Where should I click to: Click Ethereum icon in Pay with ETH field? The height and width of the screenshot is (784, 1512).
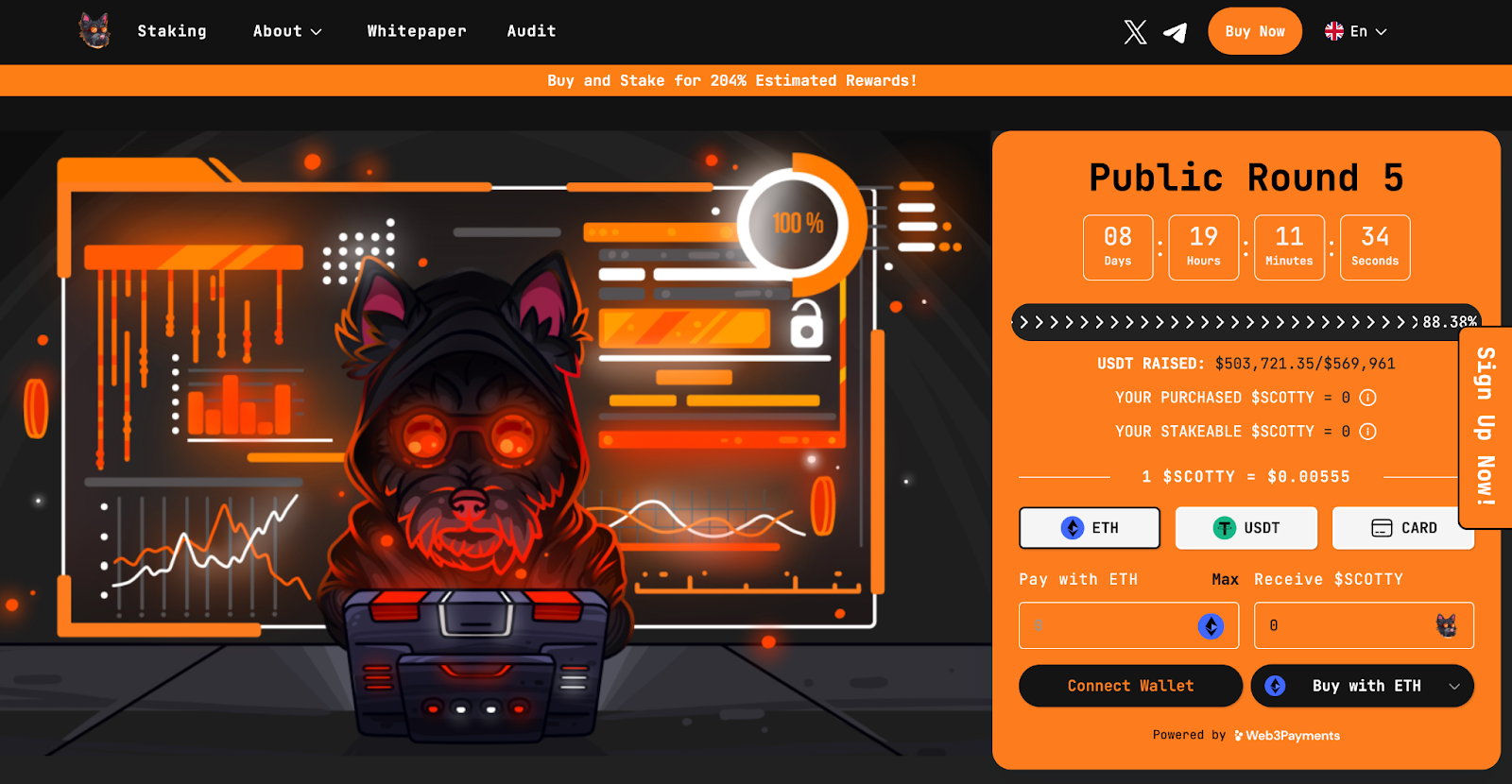pos(1211,626)
